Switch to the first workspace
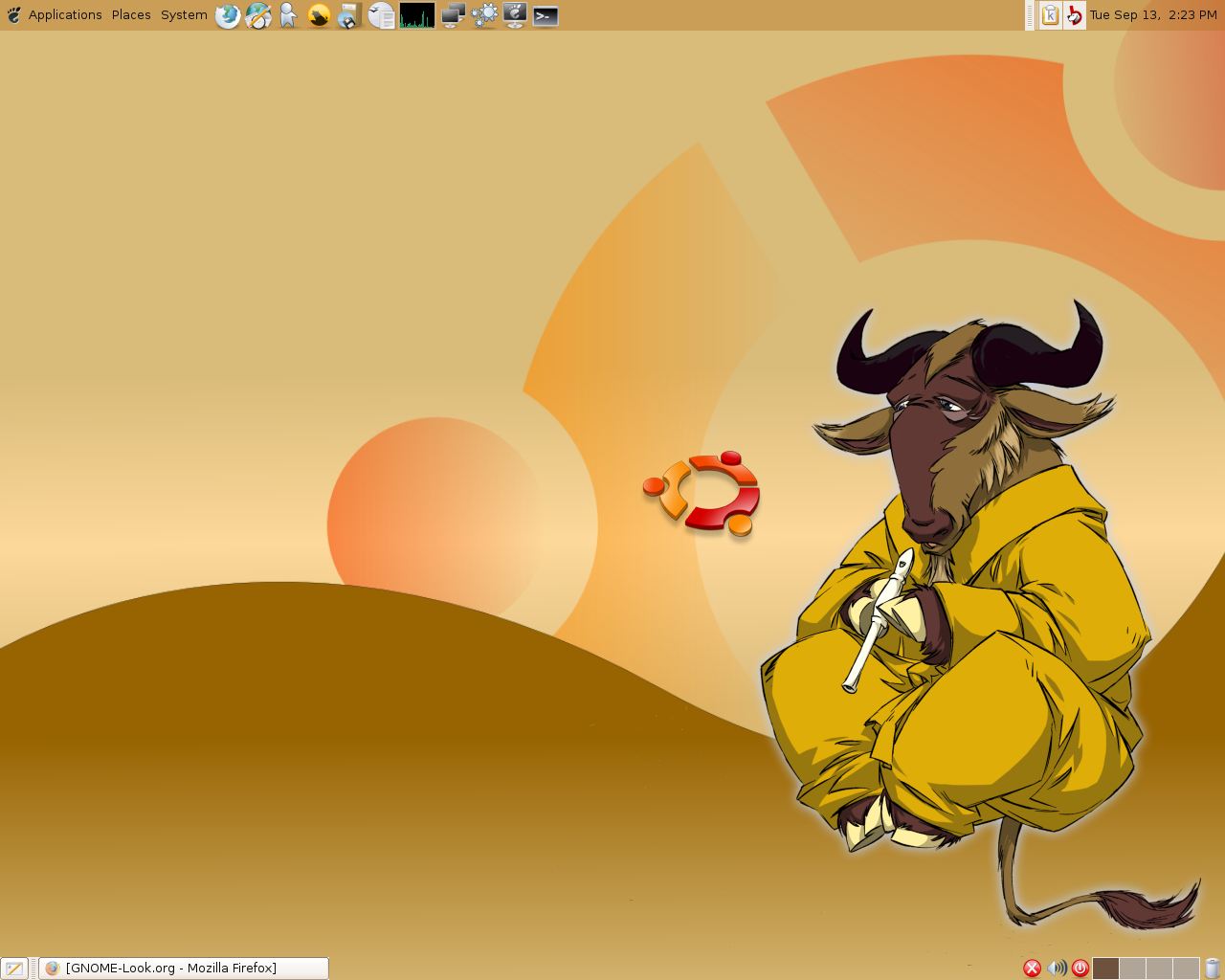This screenshot has height=980, width=1225. [x=1105, y=969]
